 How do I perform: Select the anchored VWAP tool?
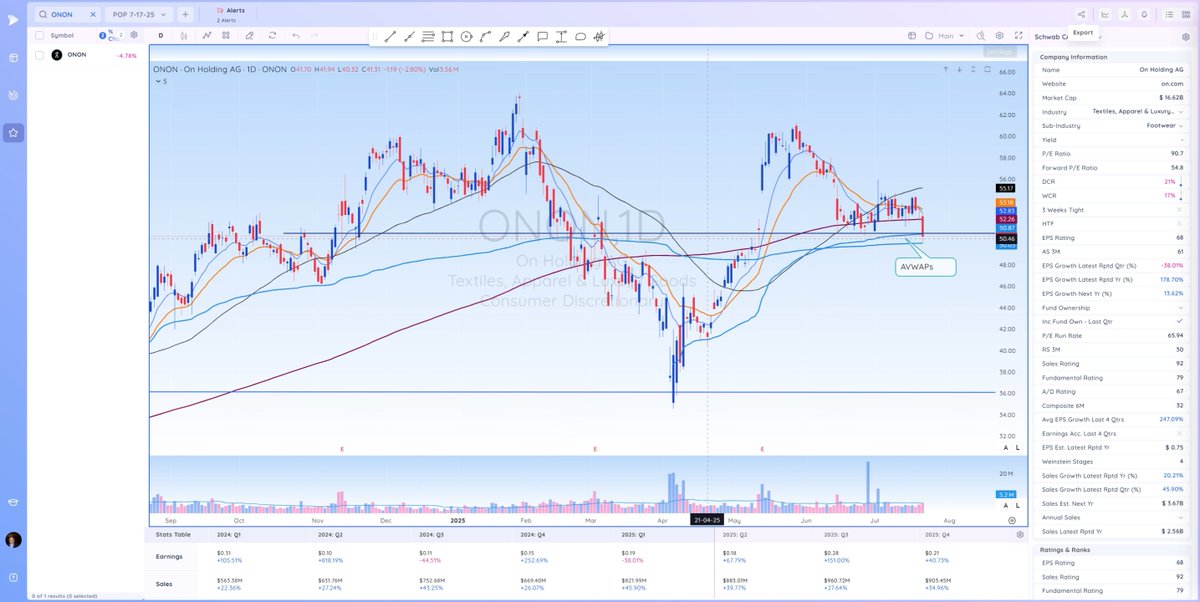tap(599, 36)
